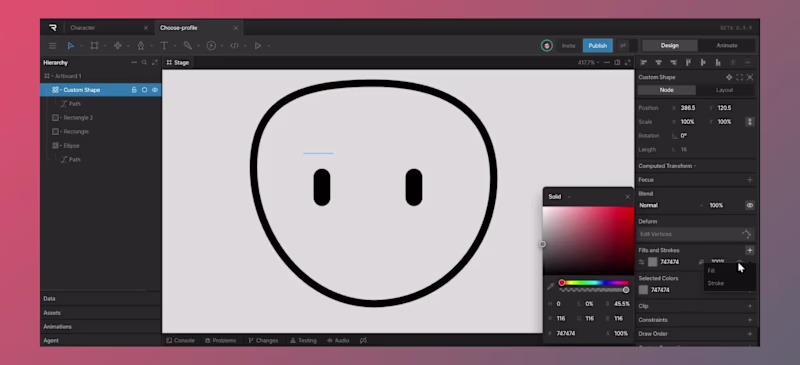Image resolution: width=800 pixels, height=365 pixels.
Task: Select the Bone tool in the toolbar
Action: coord(187,46)
